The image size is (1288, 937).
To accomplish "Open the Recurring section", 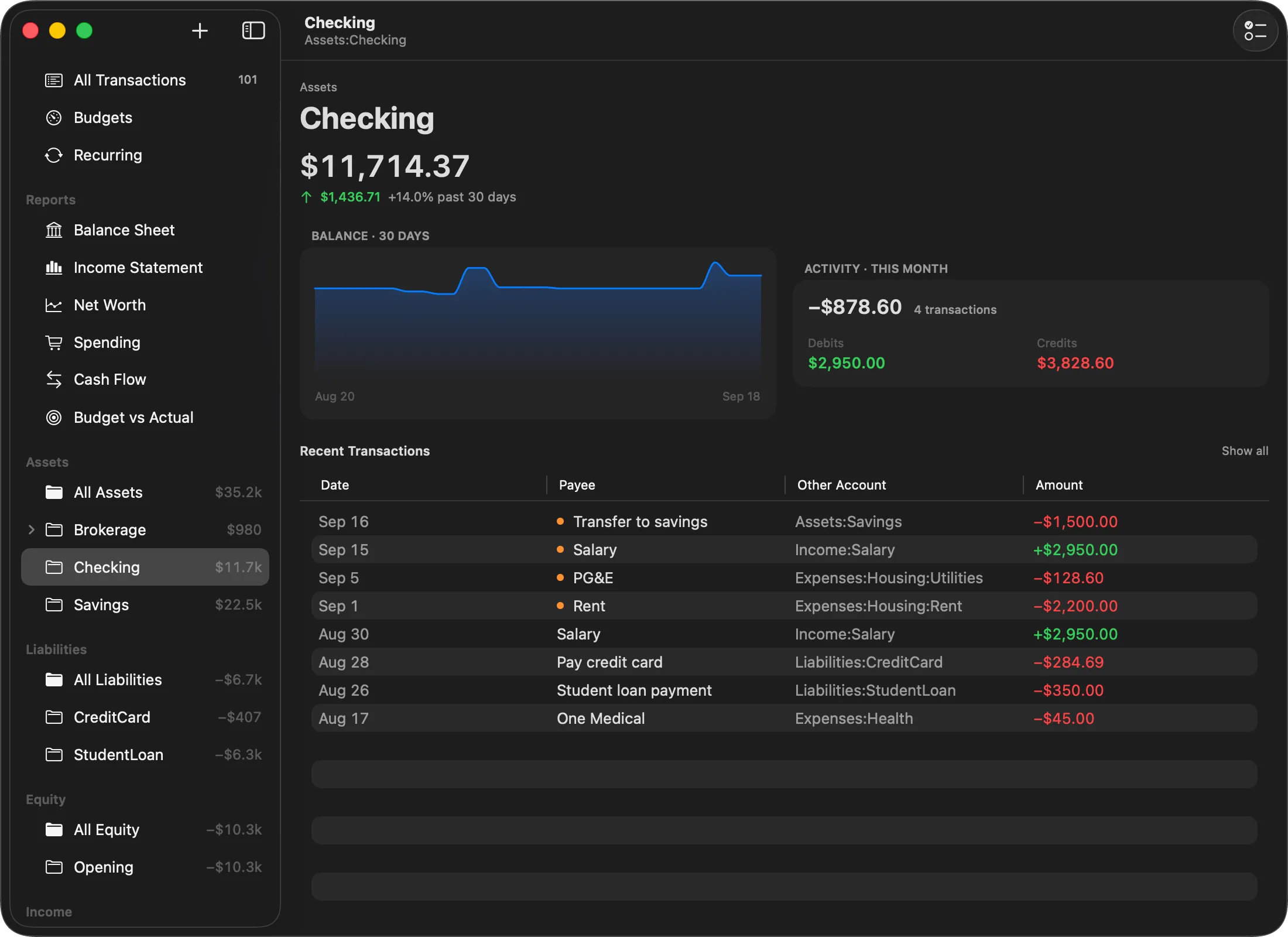I will (145, 155).
